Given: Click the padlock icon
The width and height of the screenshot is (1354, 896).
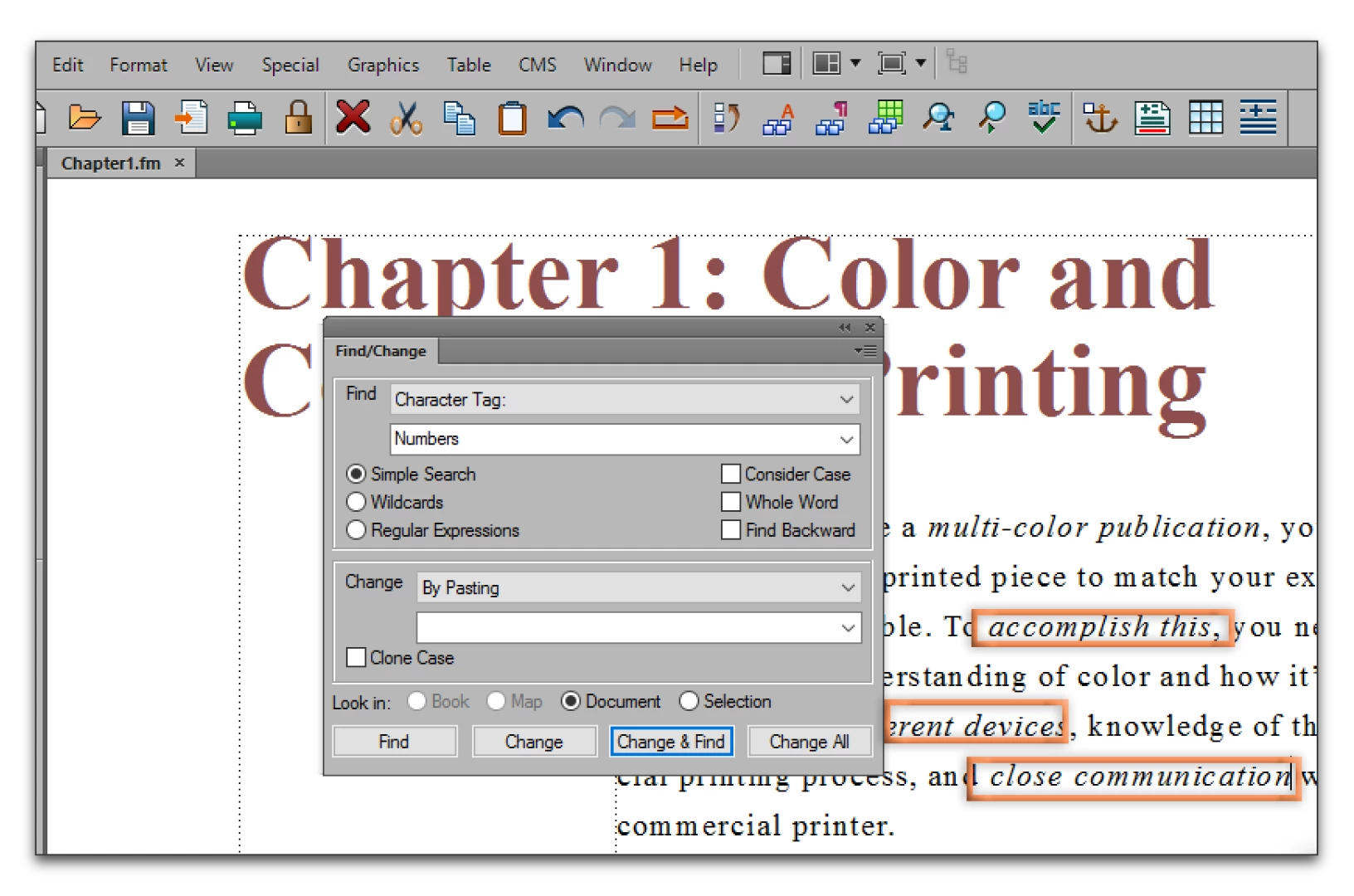Looking at the screenshot, I should [x=299, y=118].
